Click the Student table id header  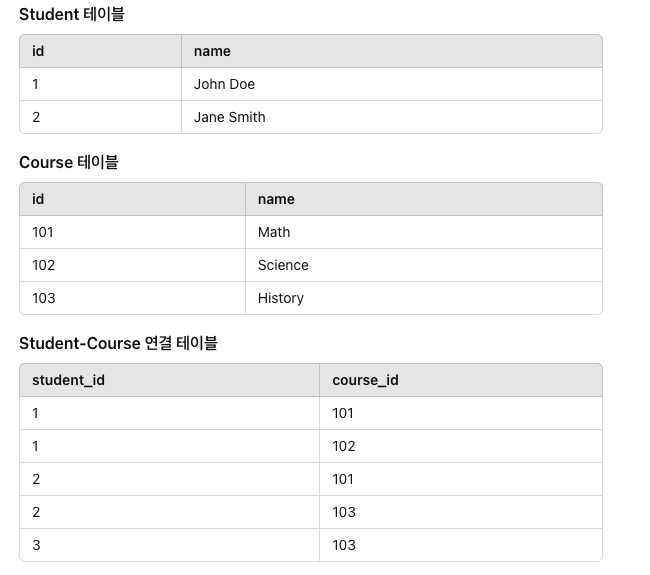[x=100, y=51]
